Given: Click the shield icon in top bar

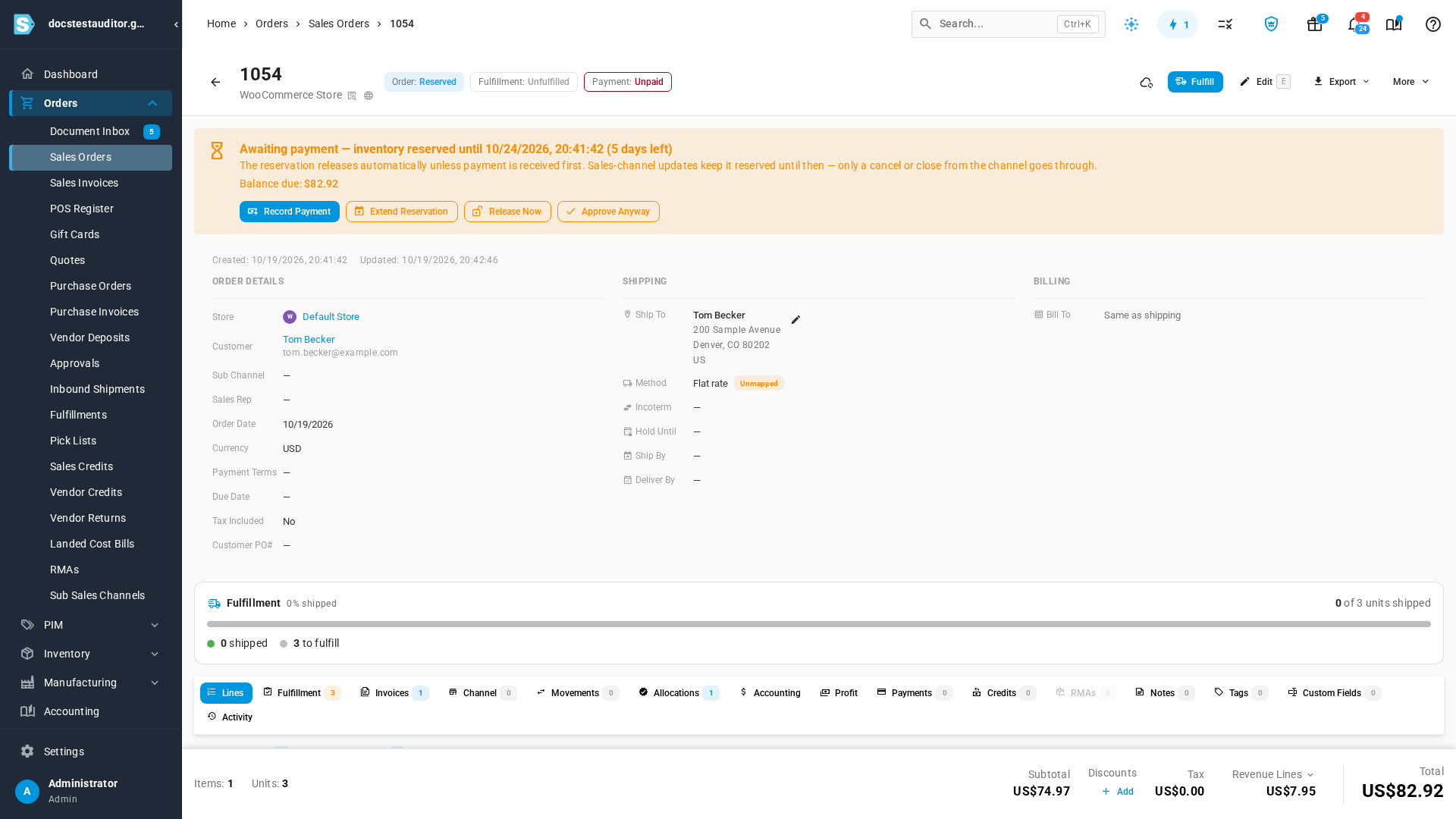Looking at the screenshot, I should (x=1271, y=24).
